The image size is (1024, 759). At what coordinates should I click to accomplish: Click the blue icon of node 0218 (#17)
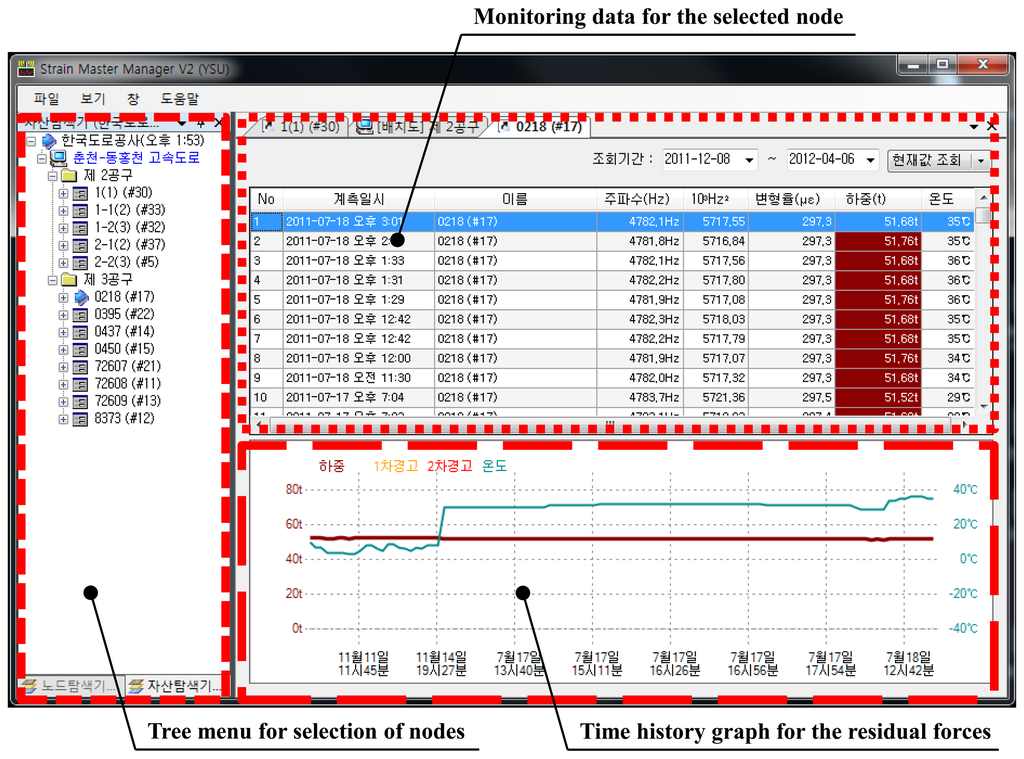pyautogui.click(x=81, y=298)
